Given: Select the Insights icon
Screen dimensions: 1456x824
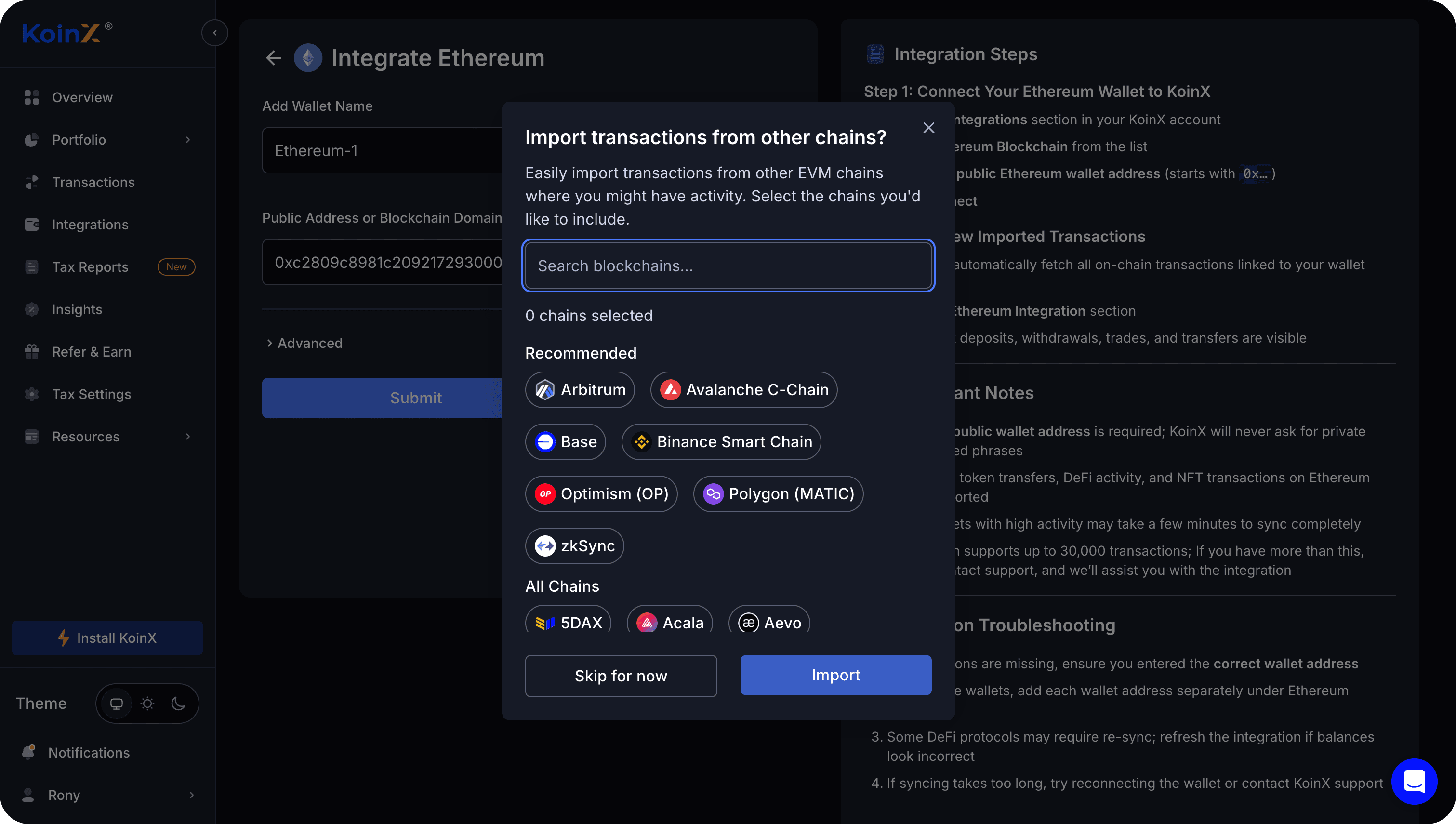Looking at the screenshot, I should 32,309.
